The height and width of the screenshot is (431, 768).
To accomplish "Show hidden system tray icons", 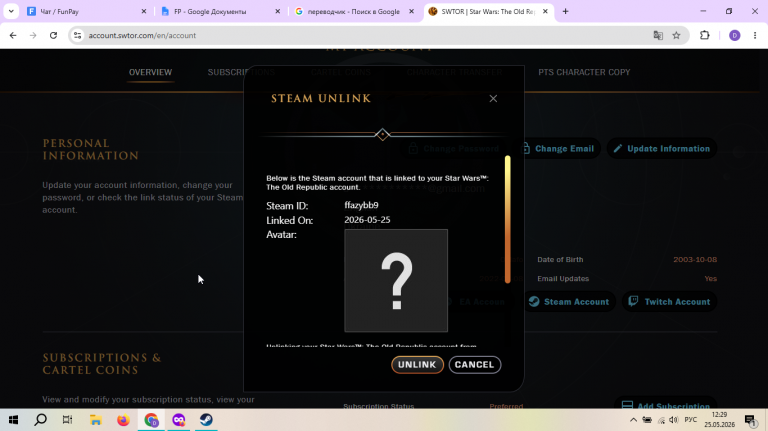I will click(x=633, y=420).
